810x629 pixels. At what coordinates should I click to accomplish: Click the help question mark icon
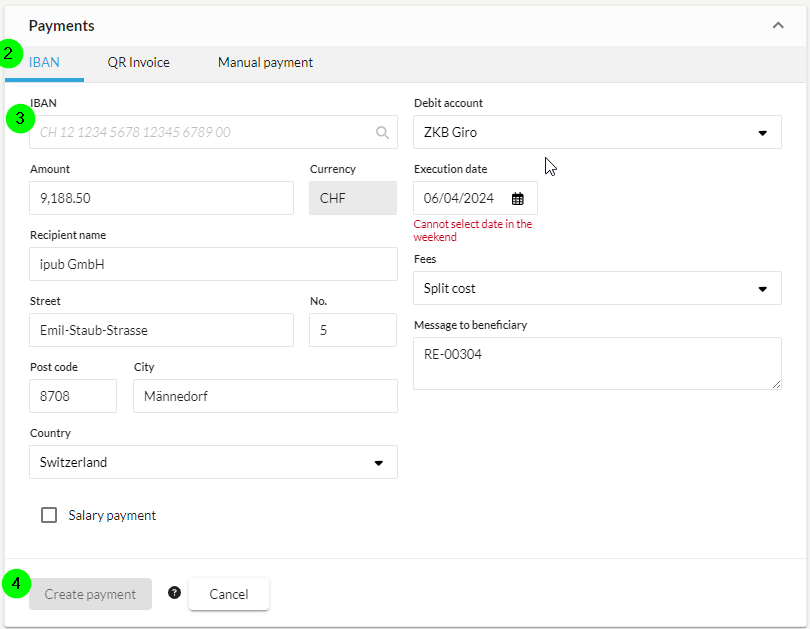coord(175,592)
